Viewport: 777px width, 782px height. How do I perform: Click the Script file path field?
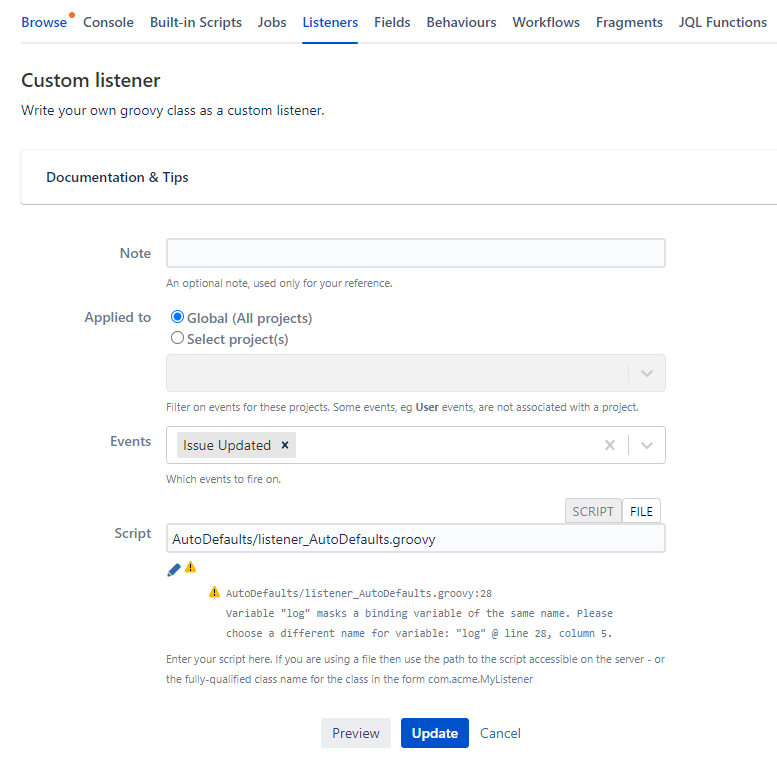pyautogui.click(x=416, y=539)
